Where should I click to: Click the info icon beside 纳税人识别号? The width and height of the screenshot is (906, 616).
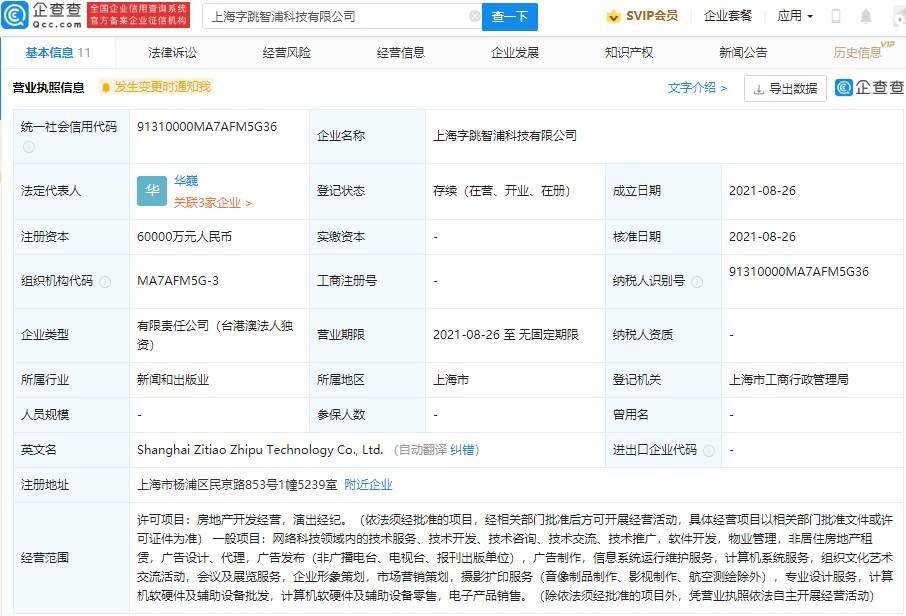pos(697,281)
